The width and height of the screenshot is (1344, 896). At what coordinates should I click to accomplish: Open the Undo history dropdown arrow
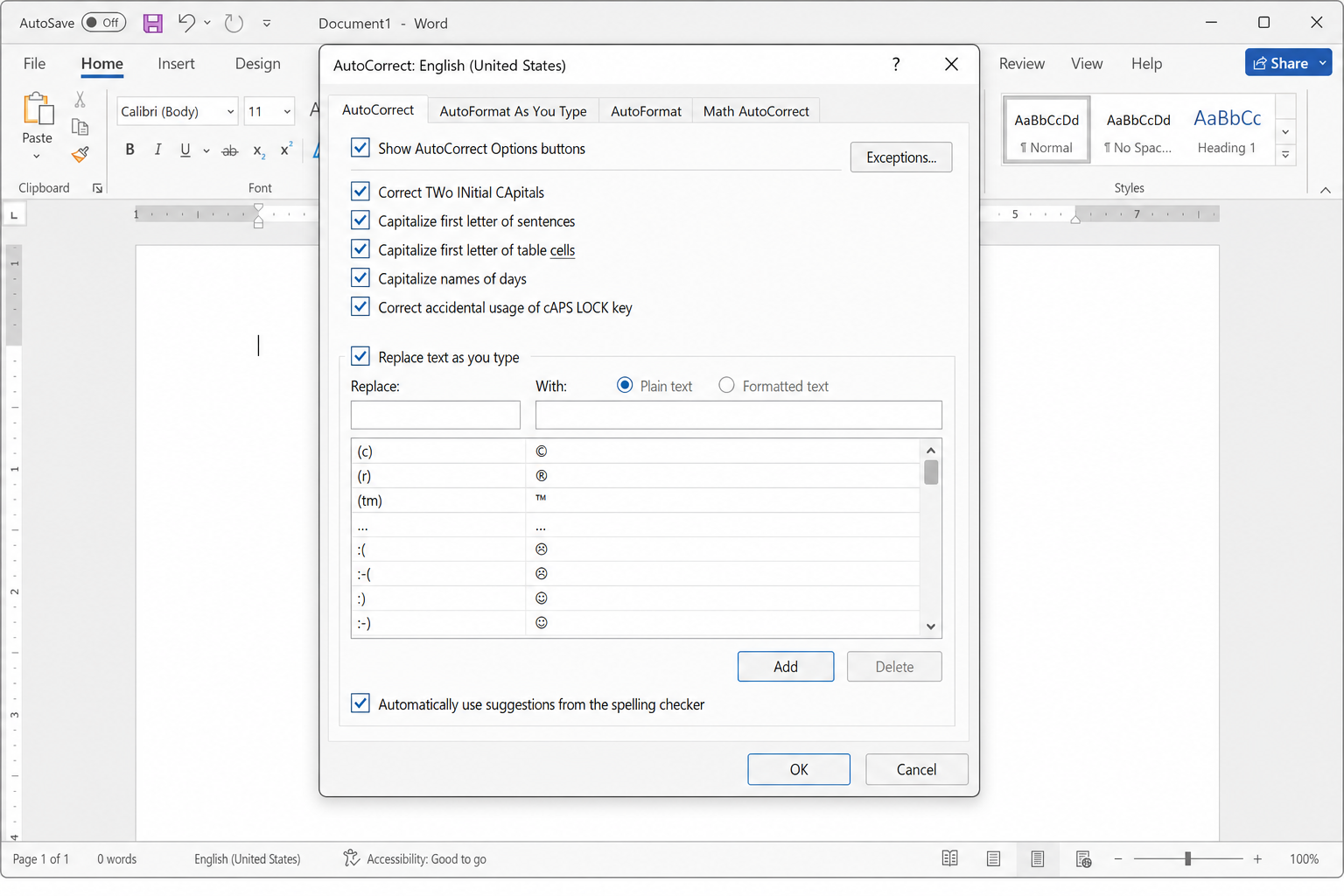click(207, 23)
